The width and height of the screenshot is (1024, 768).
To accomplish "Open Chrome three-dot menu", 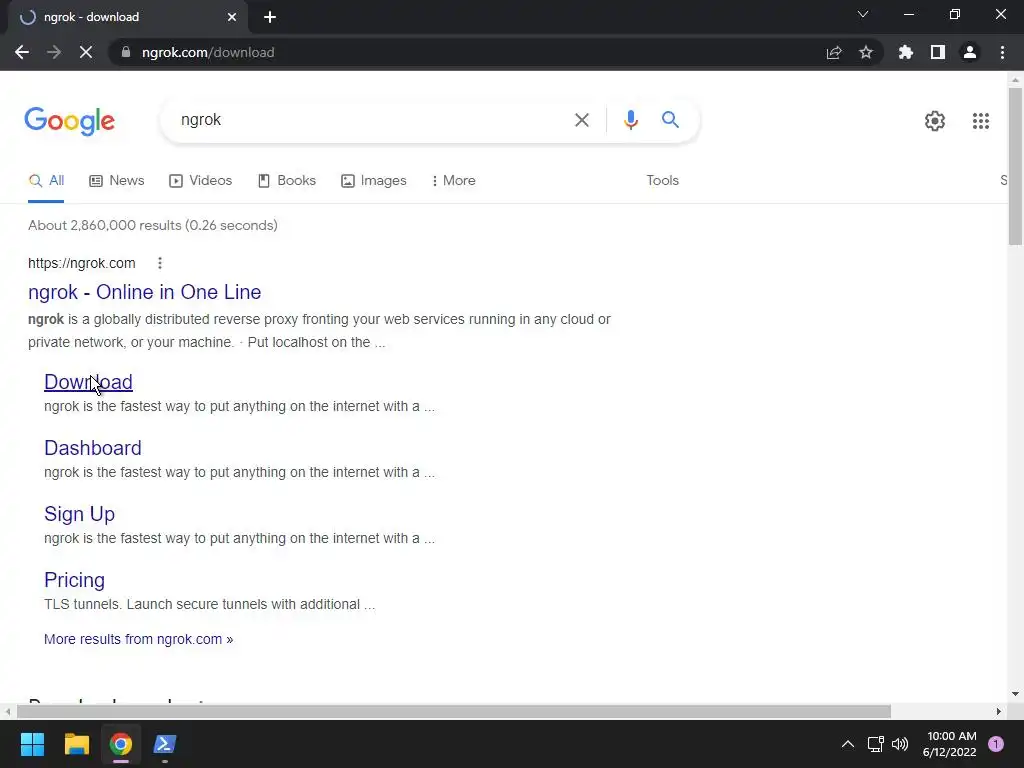I will tap(1002, 52).
